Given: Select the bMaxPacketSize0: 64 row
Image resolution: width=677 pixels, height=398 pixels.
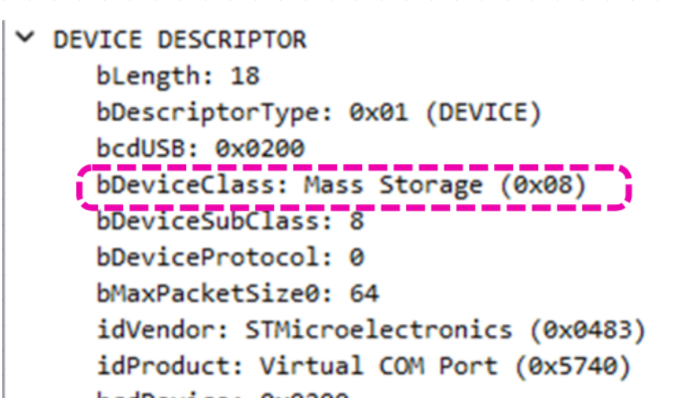Looking at the screenshot, I should coord(237,294).
